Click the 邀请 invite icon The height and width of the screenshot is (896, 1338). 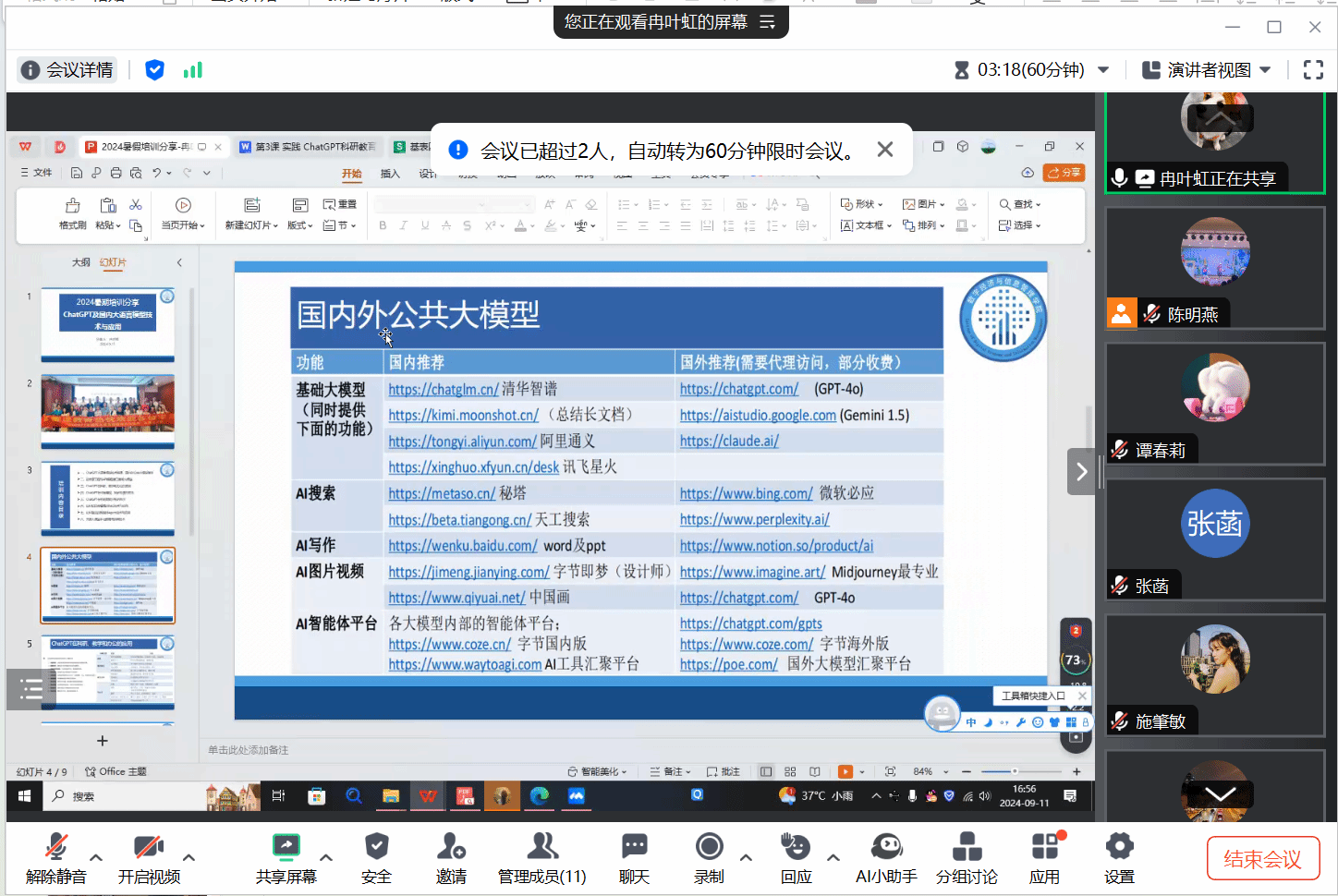[x=451, y=847]
